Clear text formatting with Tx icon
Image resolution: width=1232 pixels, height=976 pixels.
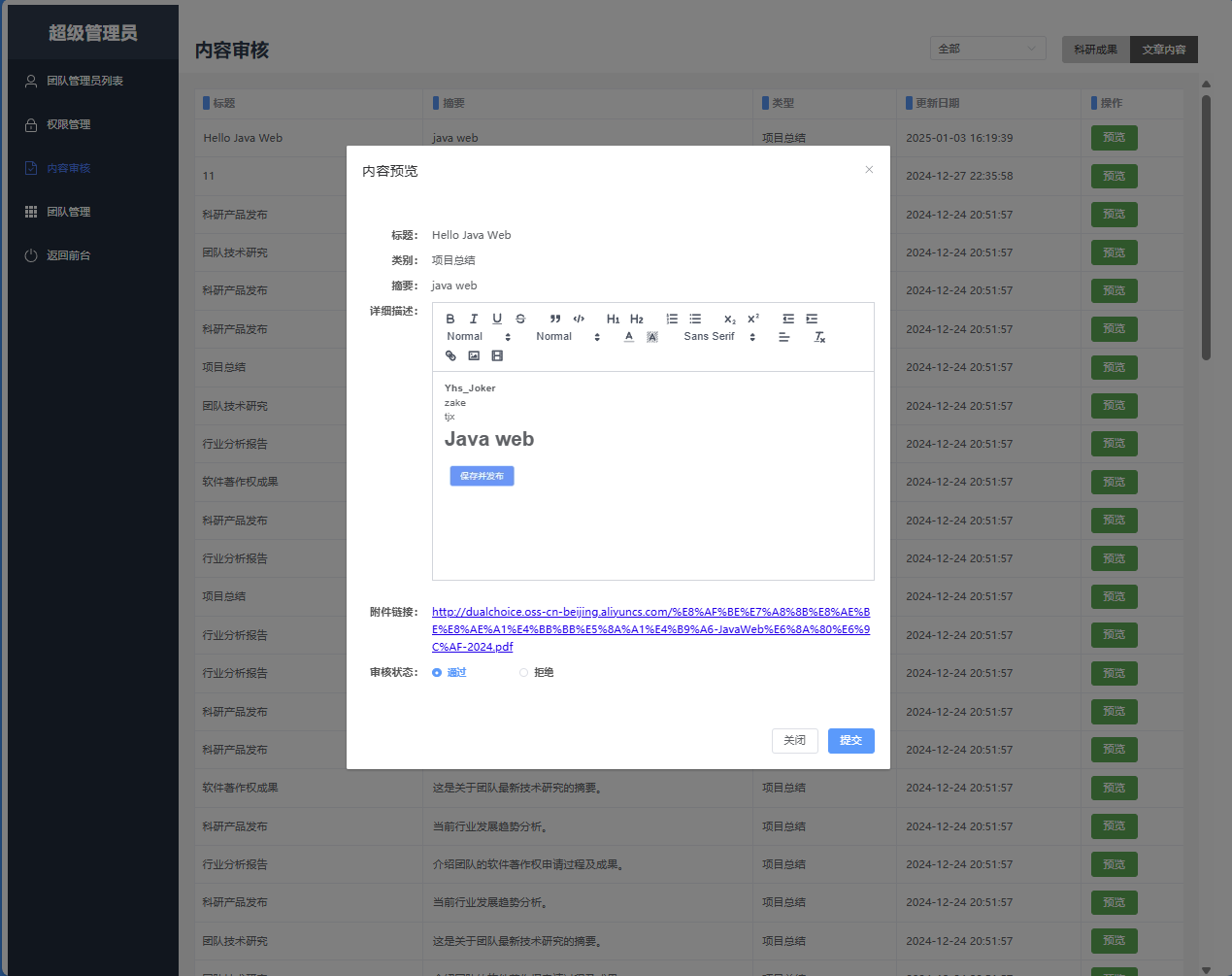tap(819, 337)
